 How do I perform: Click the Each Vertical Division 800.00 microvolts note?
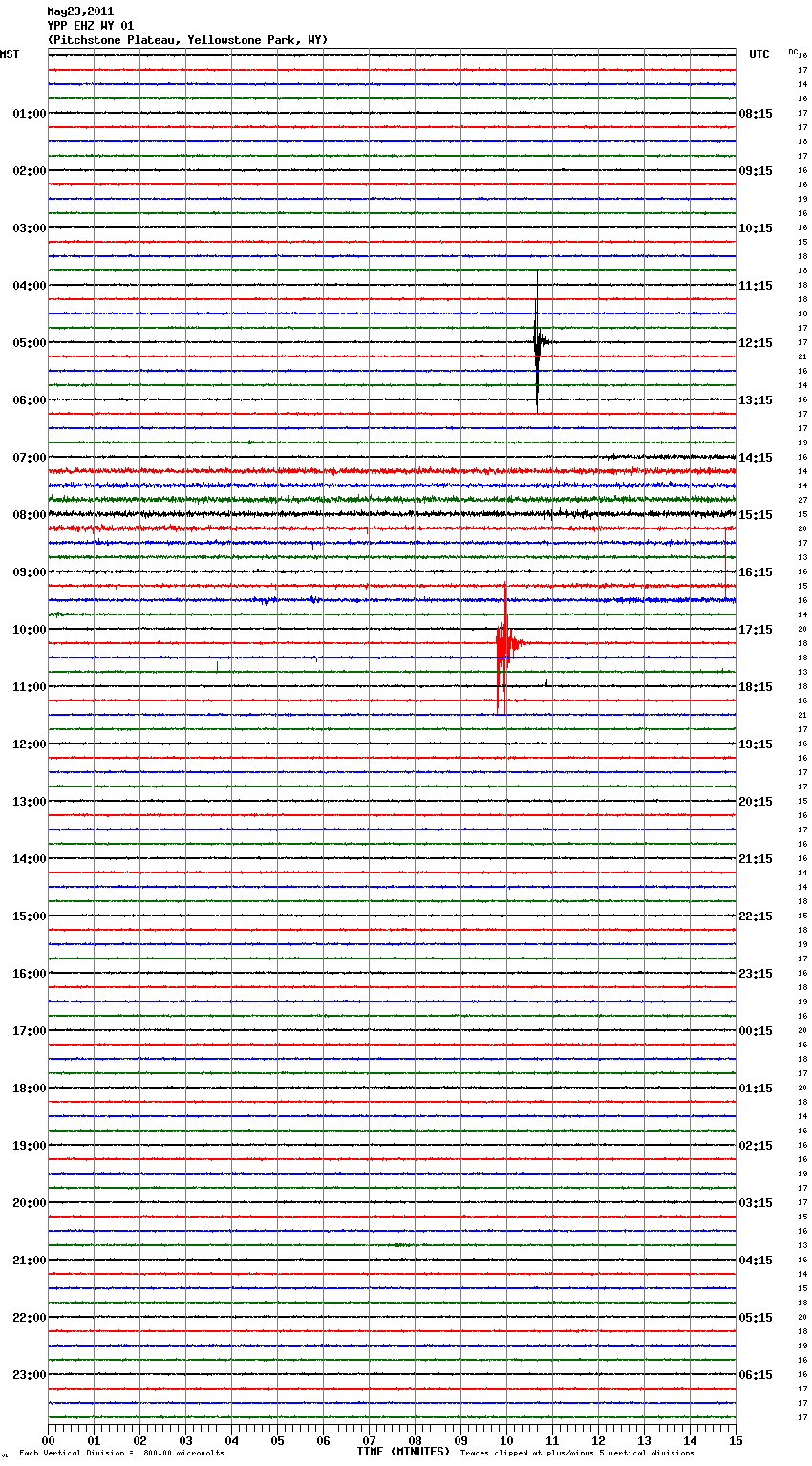pos(121,1453)
